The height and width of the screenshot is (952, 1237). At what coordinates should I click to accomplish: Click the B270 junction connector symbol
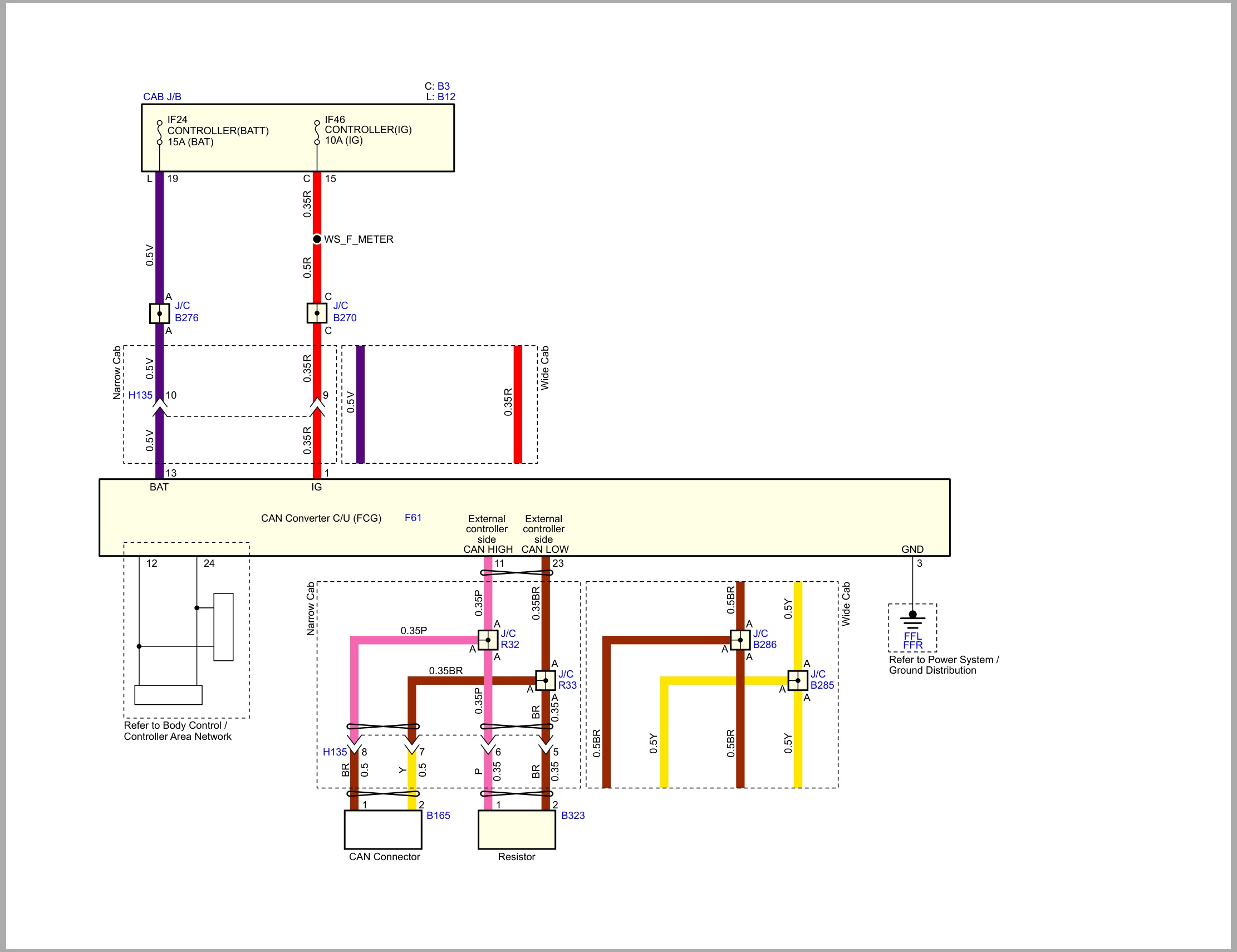pos(317,313)
